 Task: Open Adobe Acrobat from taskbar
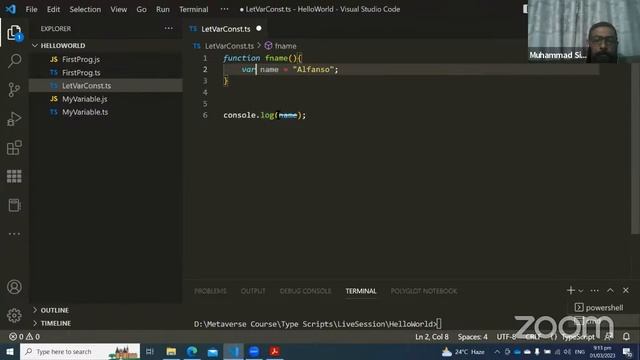click(275, 351)
